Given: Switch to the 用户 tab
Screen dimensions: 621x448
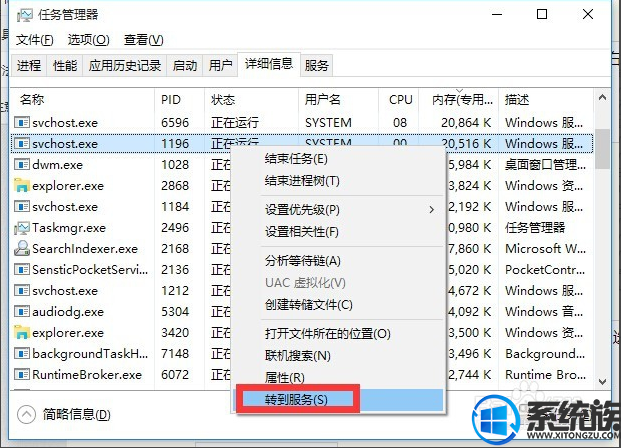Looking at the screenshot, I should (220, 65).
